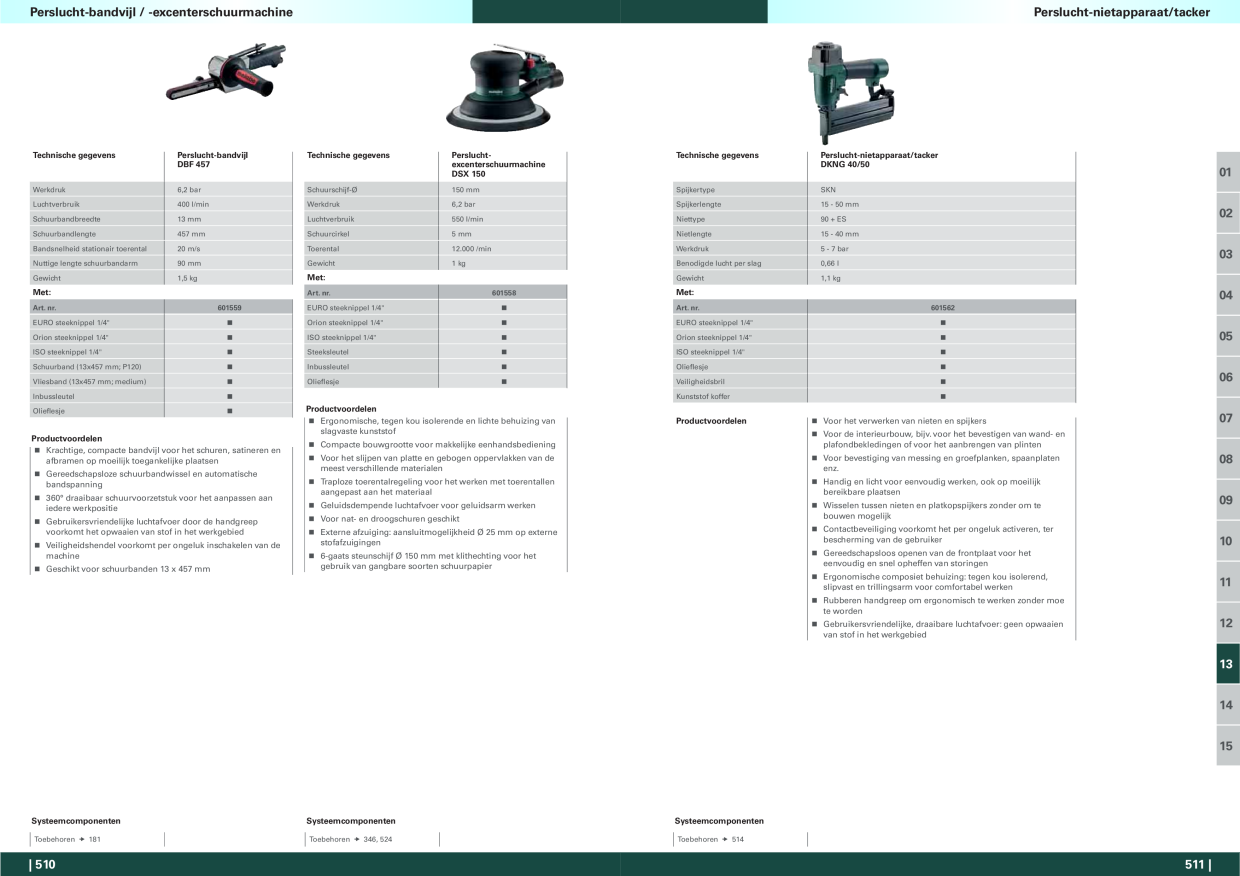Viewport: 1240px width, 876px height.
Task: Go to chapter tab 07
Action: click(1227, 418)
